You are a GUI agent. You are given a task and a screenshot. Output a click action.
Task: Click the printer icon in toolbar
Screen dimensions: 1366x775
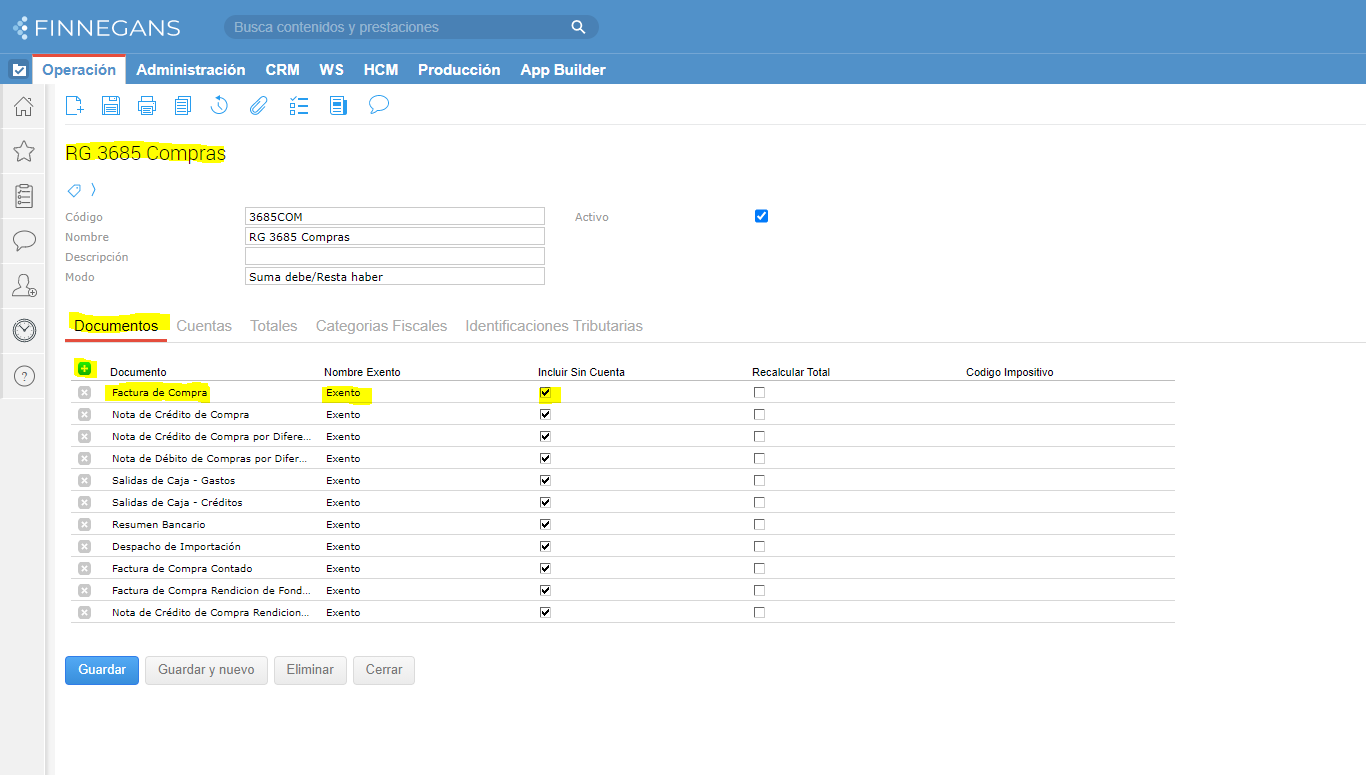click(147, 105)
